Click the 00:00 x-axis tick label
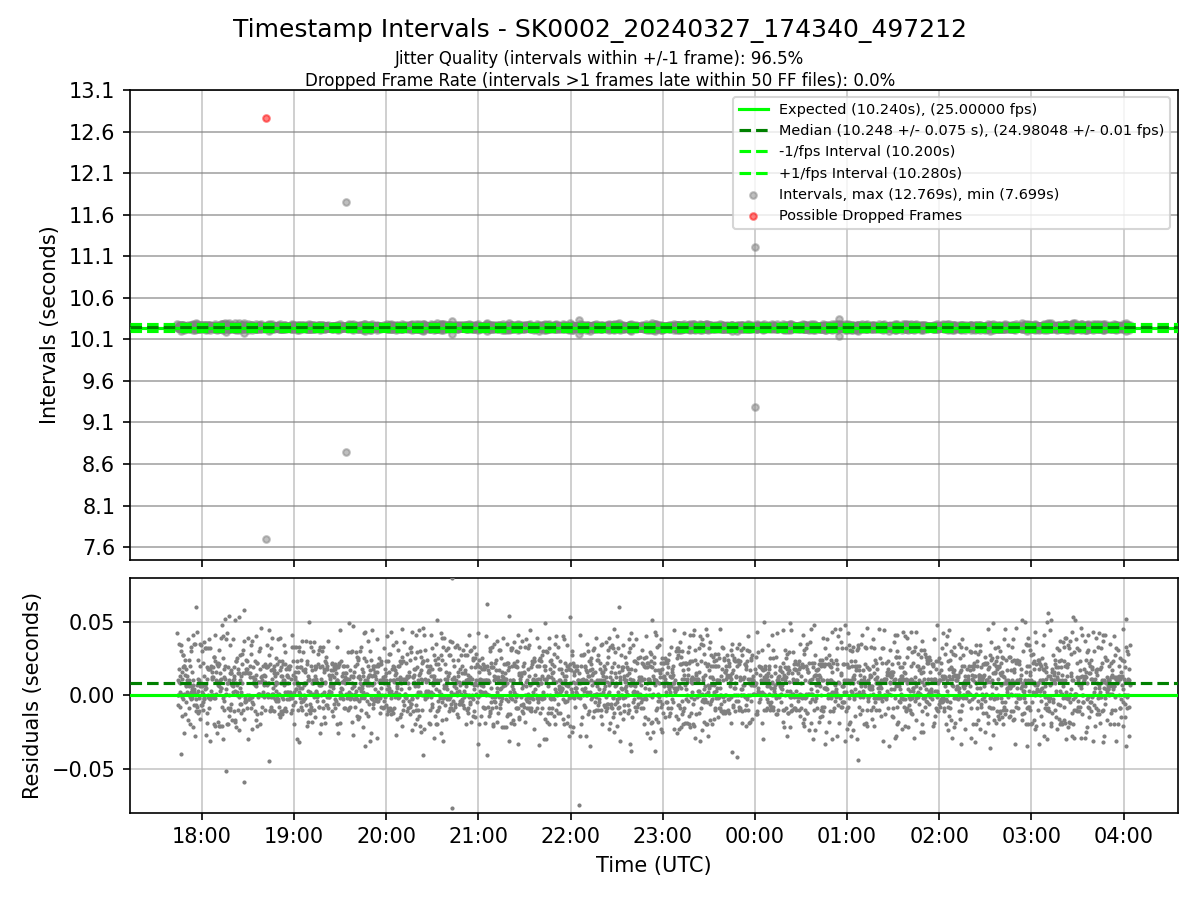 coord(755,836)
